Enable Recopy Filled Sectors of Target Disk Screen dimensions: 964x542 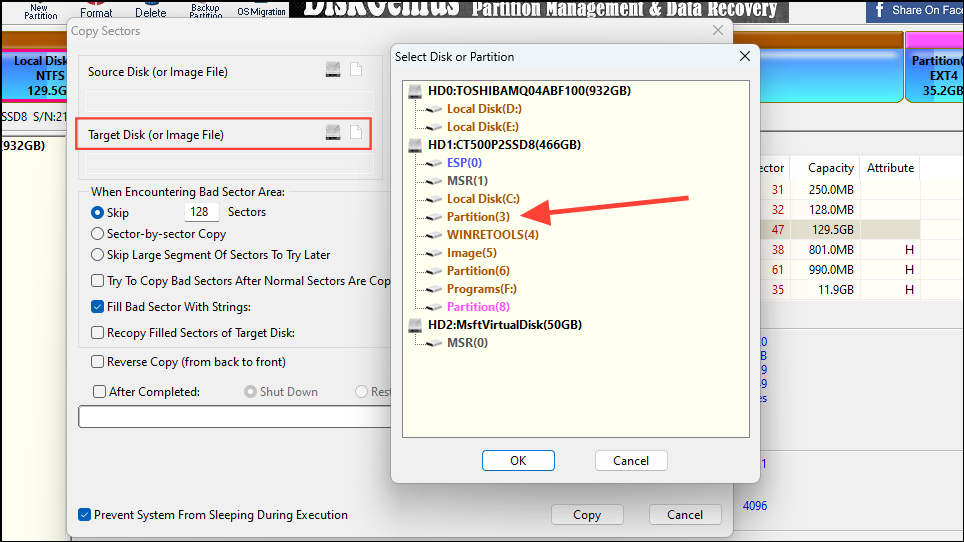[x=97, y=332]
